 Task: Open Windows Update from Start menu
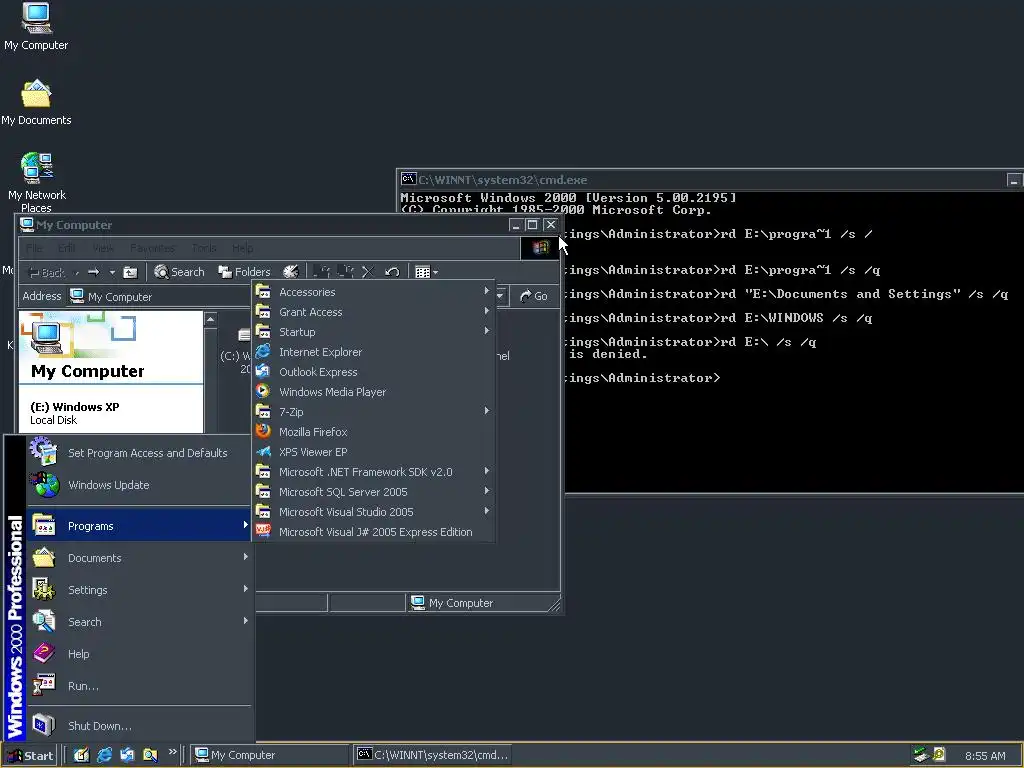tap(139, 485)
